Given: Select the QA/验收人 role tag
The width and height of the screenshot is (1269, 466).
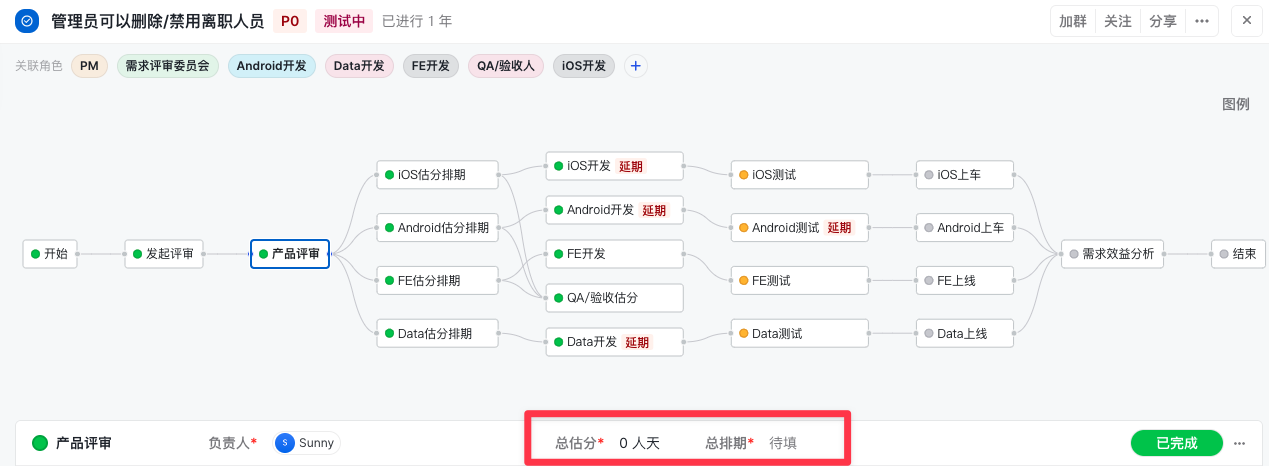Looking at the screenshot, I should (506, 66).
